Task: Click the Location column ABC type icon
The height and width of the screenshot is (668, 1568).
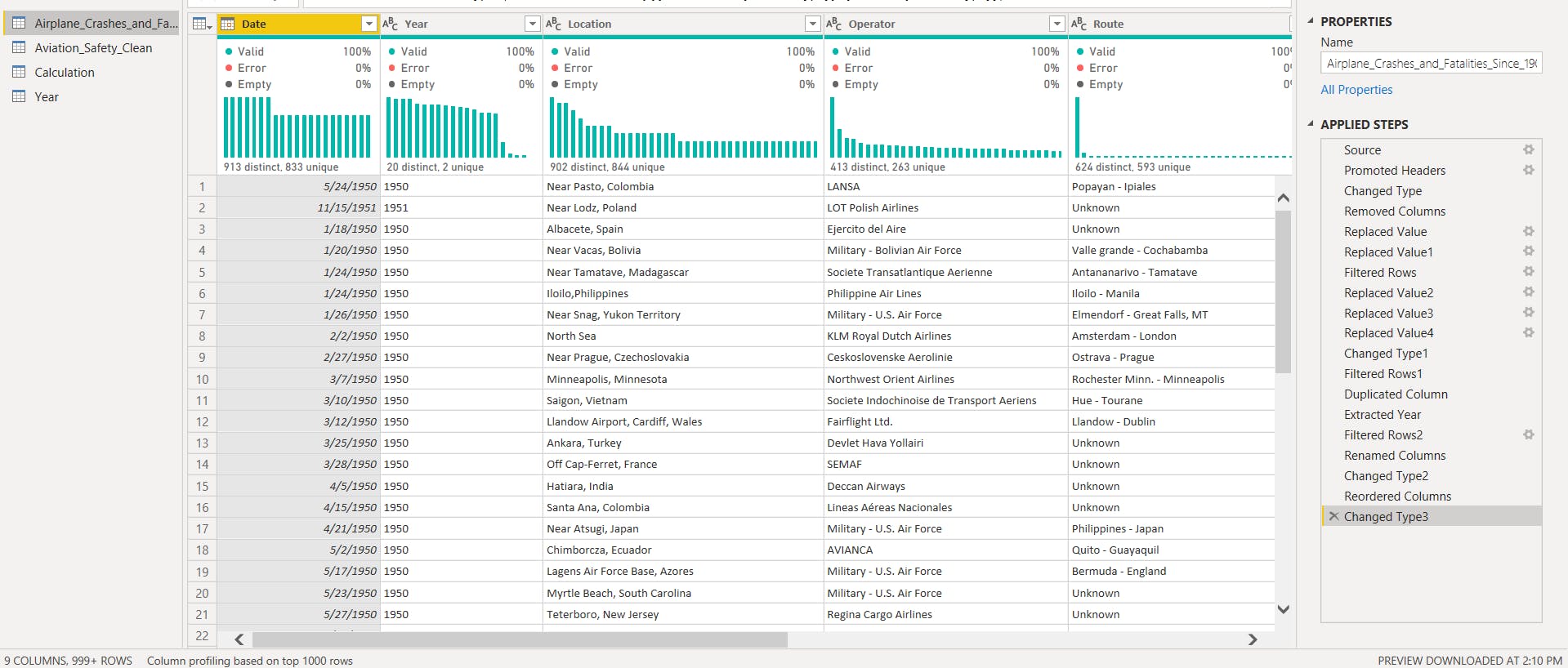Action: [x=554, y=24]
